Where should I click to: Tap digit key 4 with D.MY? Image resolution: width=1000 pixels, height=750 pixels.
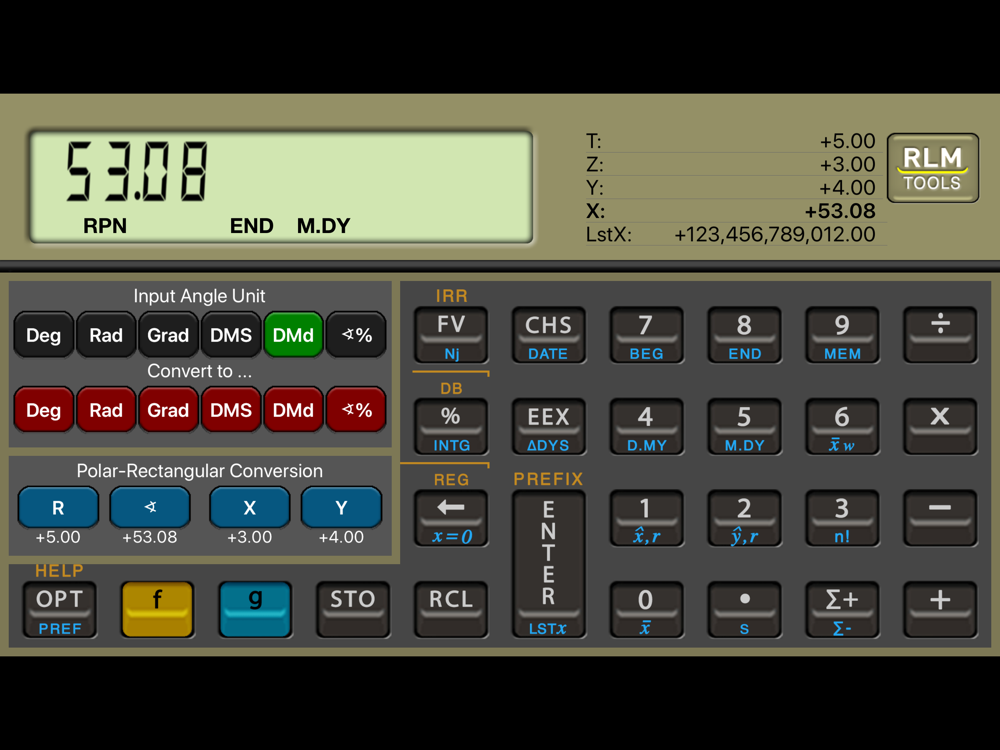pyautogui.click(x=646, y=427)
